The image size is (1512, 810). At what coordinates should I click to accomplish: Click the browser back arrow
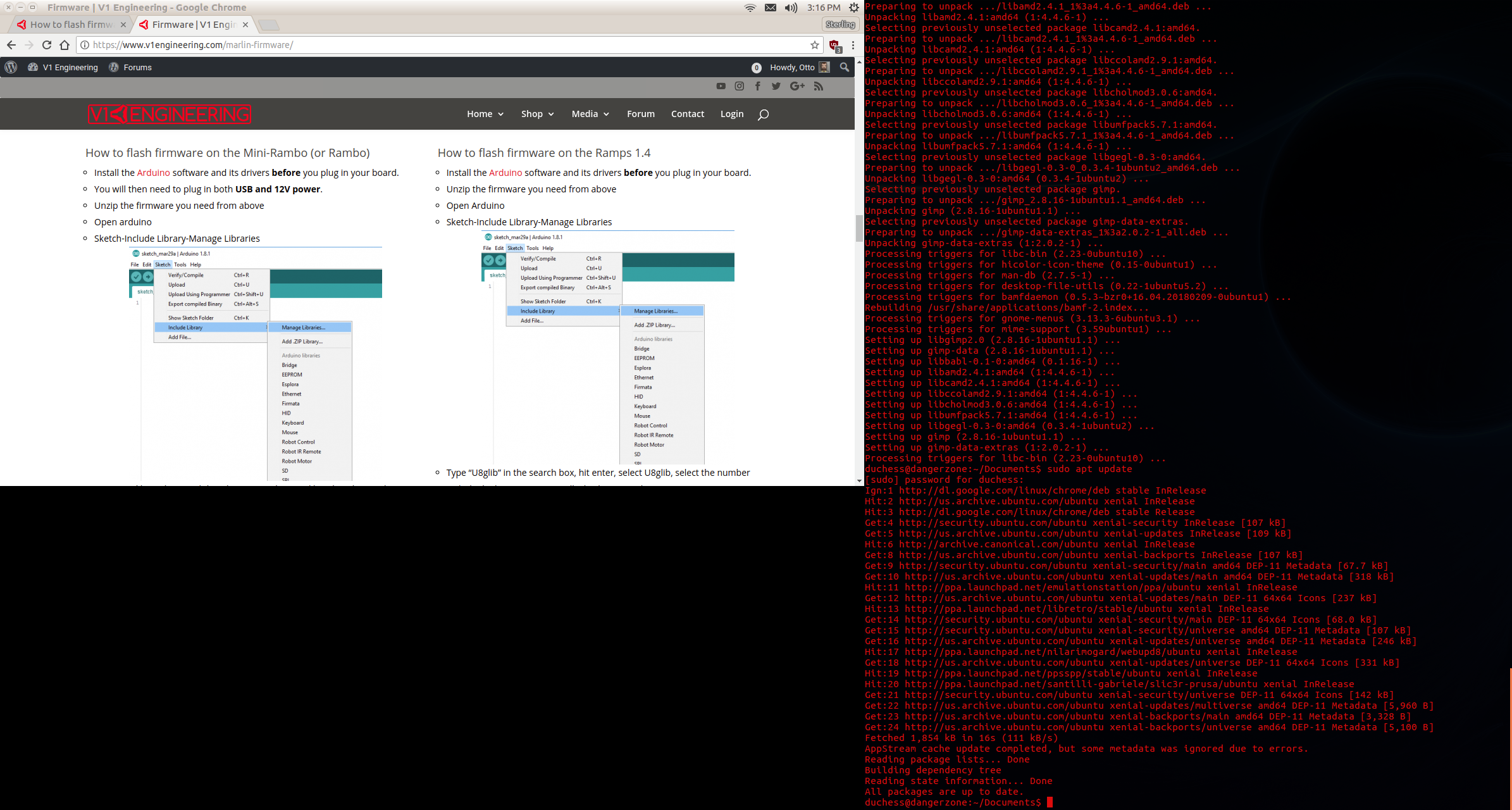[x=11, y=45]
